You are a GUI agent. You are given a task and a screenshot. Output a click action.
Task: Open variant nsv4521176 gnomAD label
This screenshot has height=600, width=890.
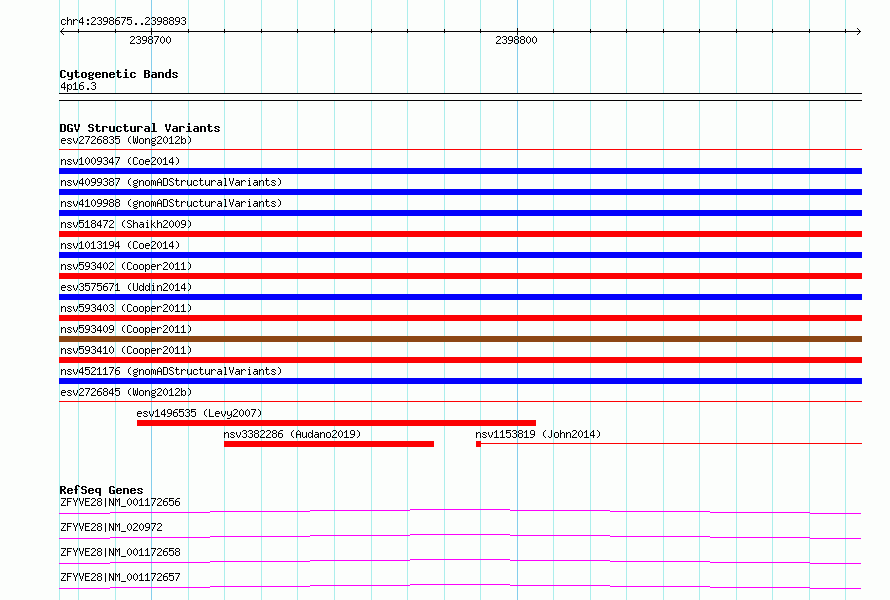pos(171,371)
